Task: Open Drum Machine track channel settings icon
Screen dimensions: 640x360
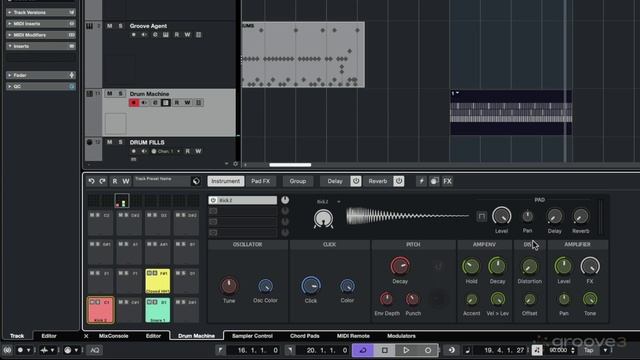Action: (155, 102)
